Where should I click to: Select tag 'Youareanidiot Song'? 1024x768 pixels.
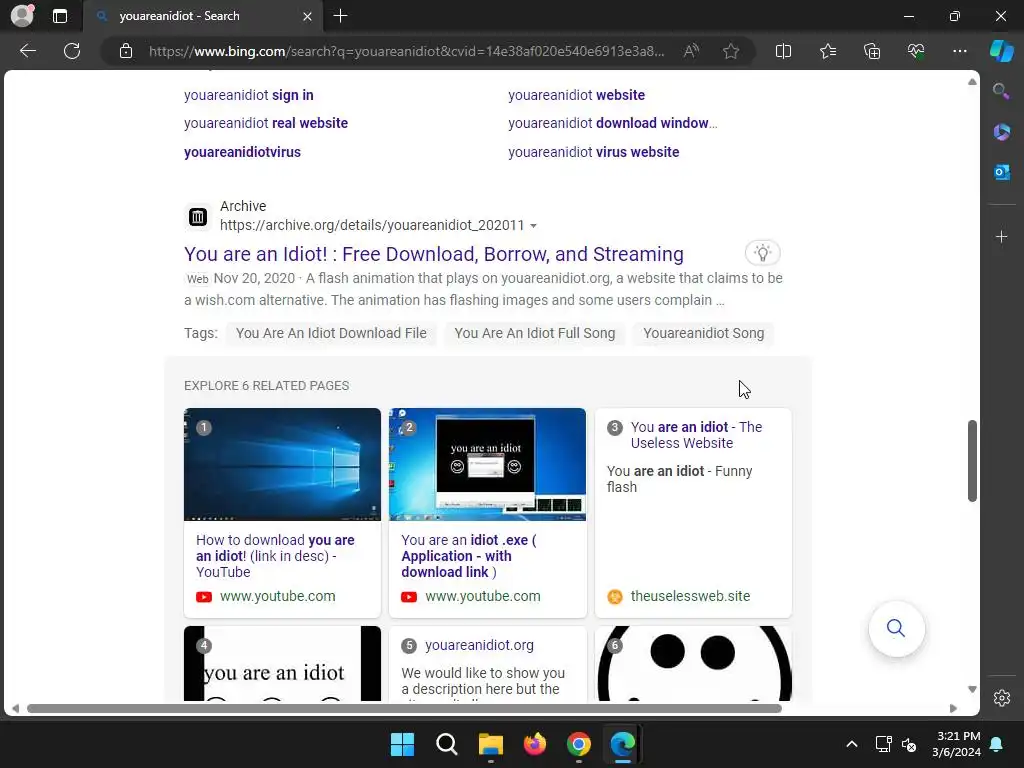click(x=703, y=333)
